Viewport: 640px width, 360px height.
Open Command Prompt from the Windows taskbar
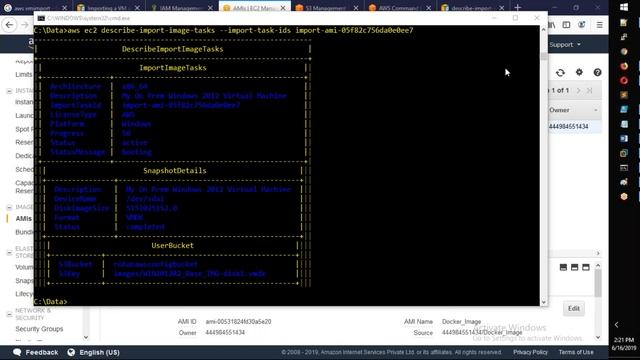(x=624, y=168)
